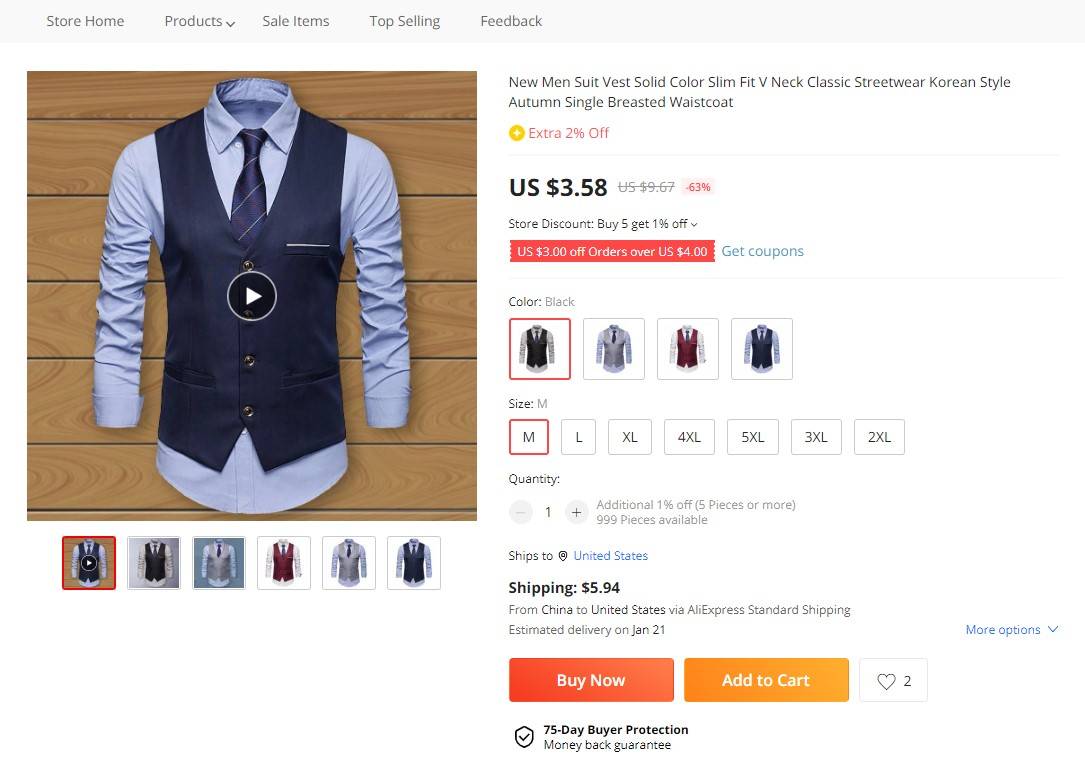1085x779 pixels.
Task: Open the Get coupons link
Action: coord(762,251)
